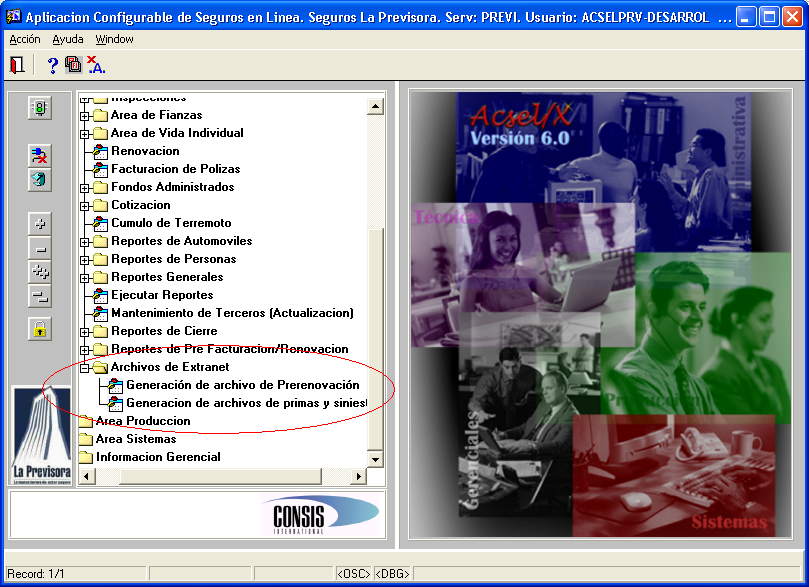The image size is (809, 587).
Task: Click the folder icon of Informacion Gerencial
Action: (x=85, y=458)
